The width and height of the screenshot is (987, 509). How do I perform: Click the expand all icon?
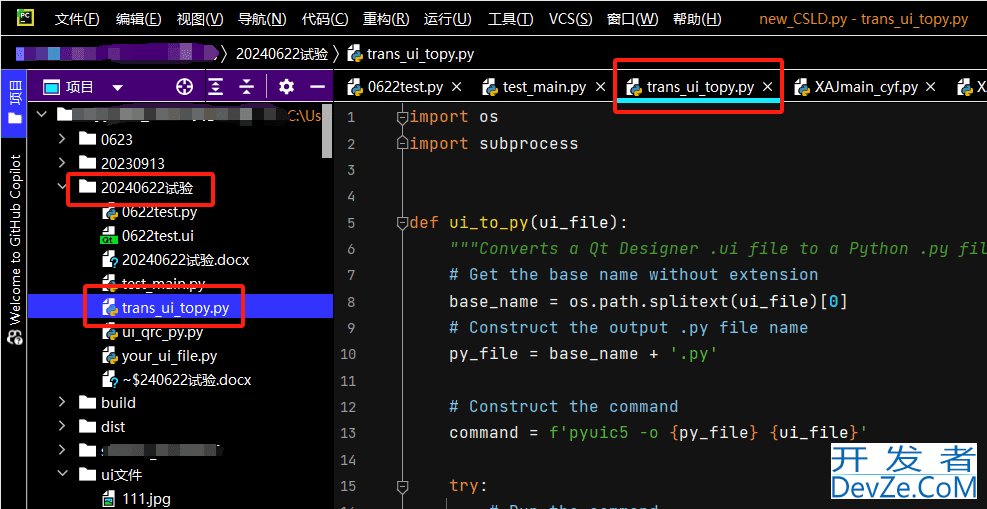[216, 87]
